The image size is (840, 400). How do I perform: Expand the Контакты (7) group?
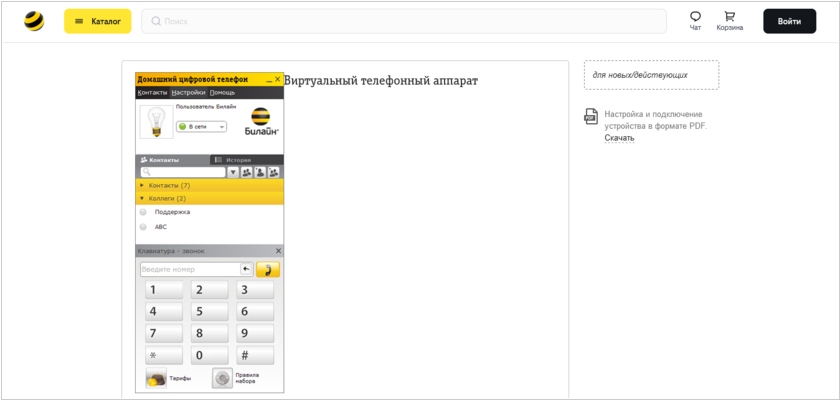(142, 185)
